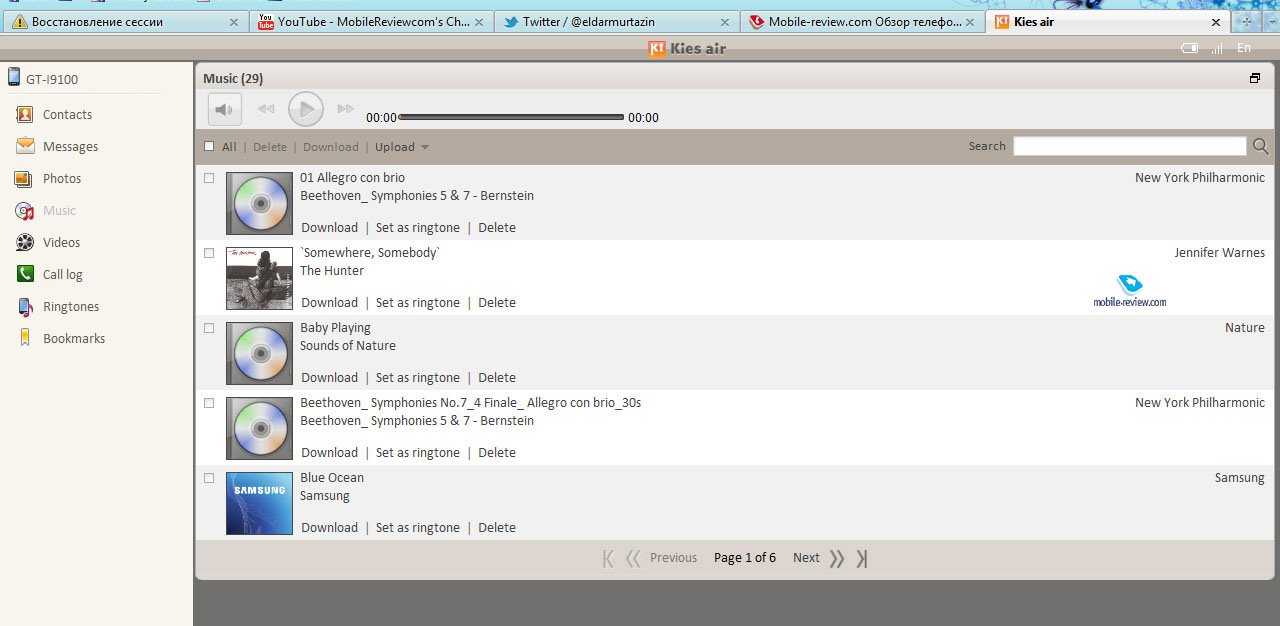Switch to the YouTube MobileReview tab

[x=372, y=22]
